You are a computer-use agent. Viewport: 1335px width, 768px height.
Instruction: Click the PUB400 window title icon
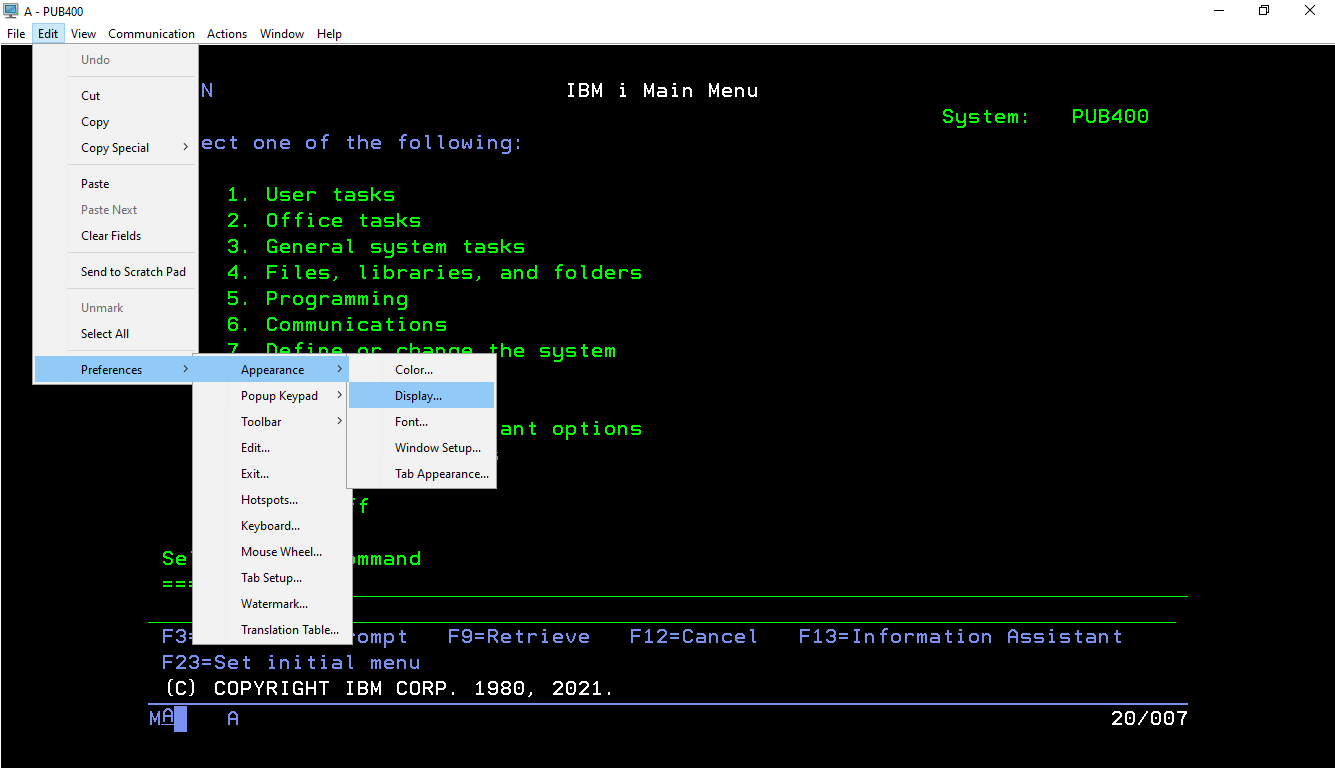[11, 11]
